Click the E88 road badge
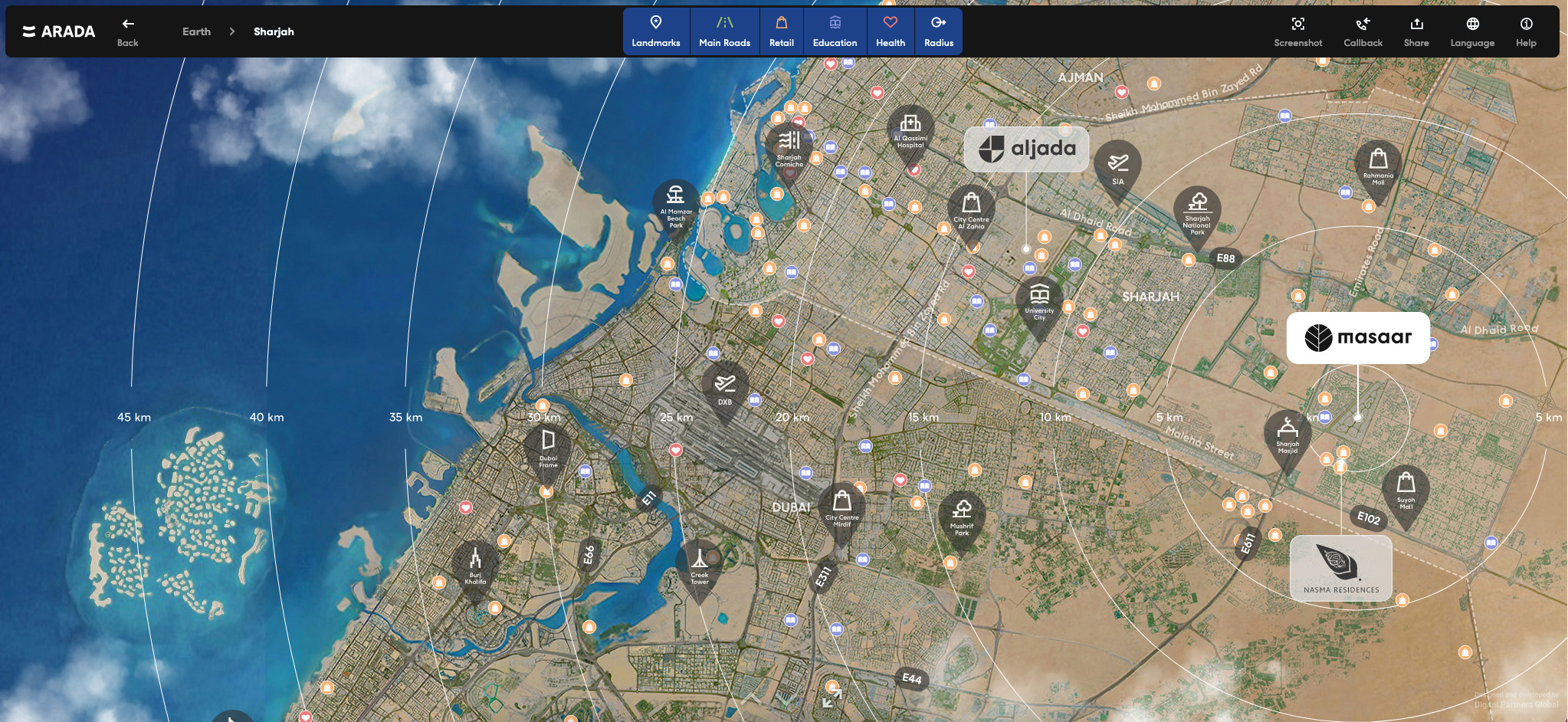Screen dimensions: 1568x722 (x=1225, y=258)
